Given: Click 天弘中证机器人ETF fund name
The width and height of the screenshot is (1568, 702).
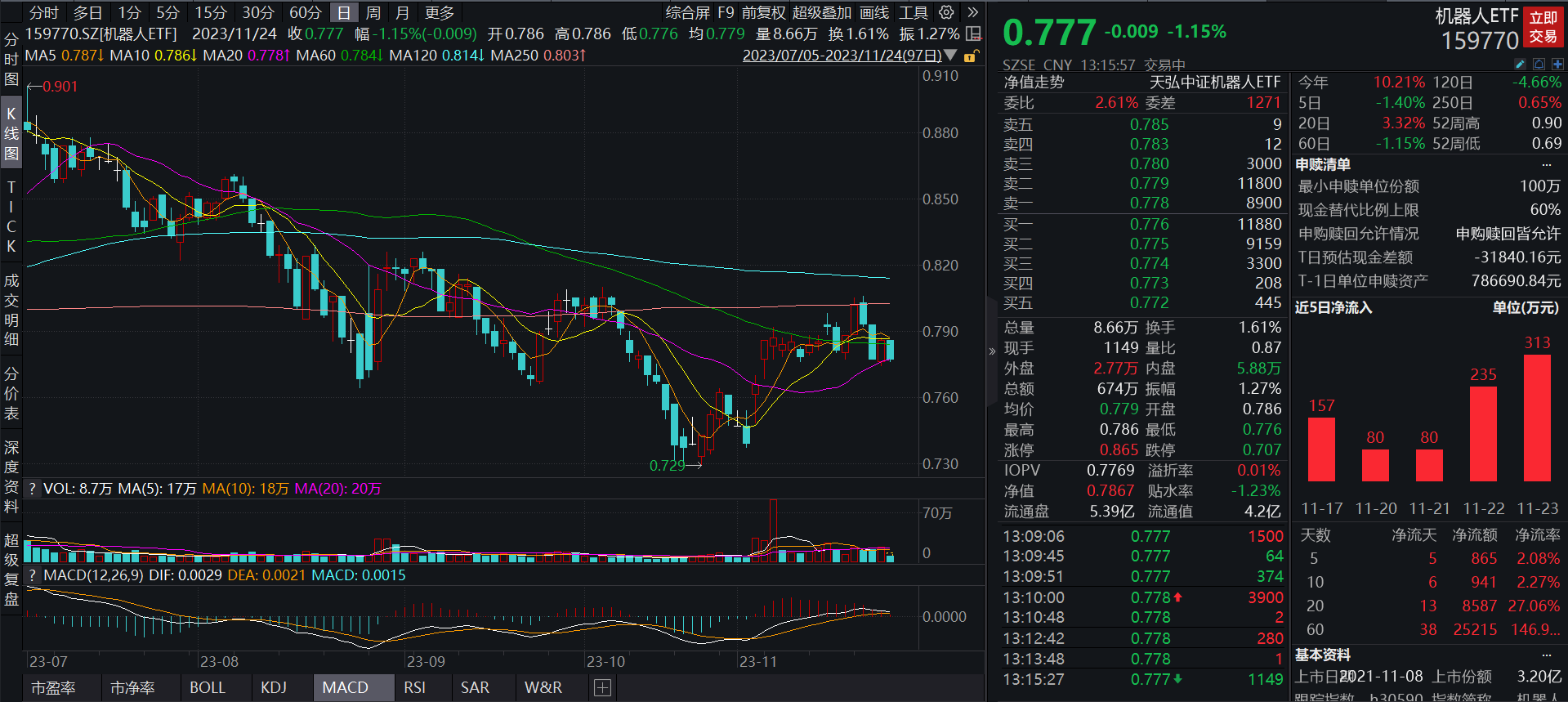Looking at the screenshot, I should 1215,83.
